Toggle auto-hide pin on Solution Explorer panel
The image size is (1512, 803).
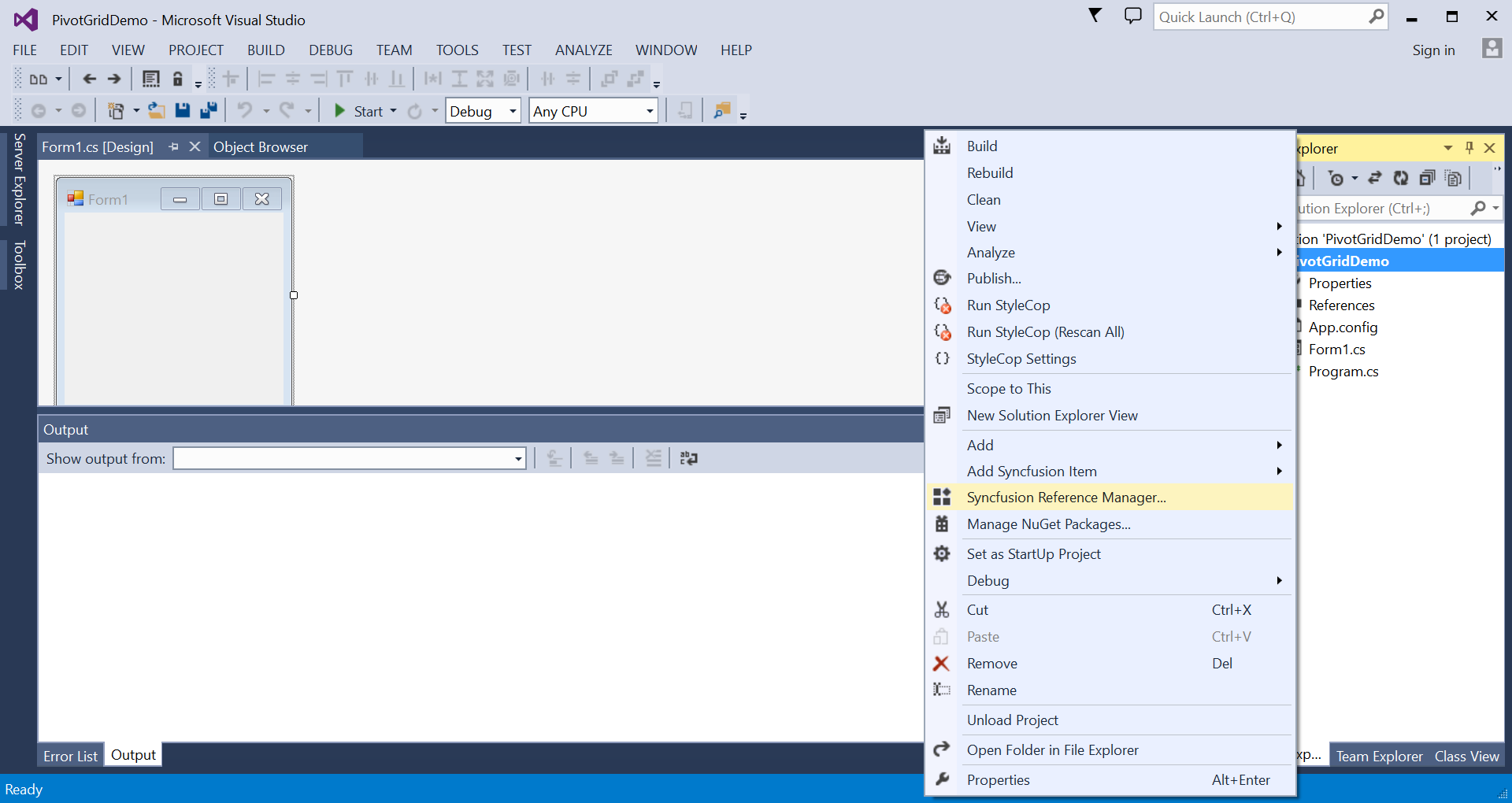[x=1469, y=148]
